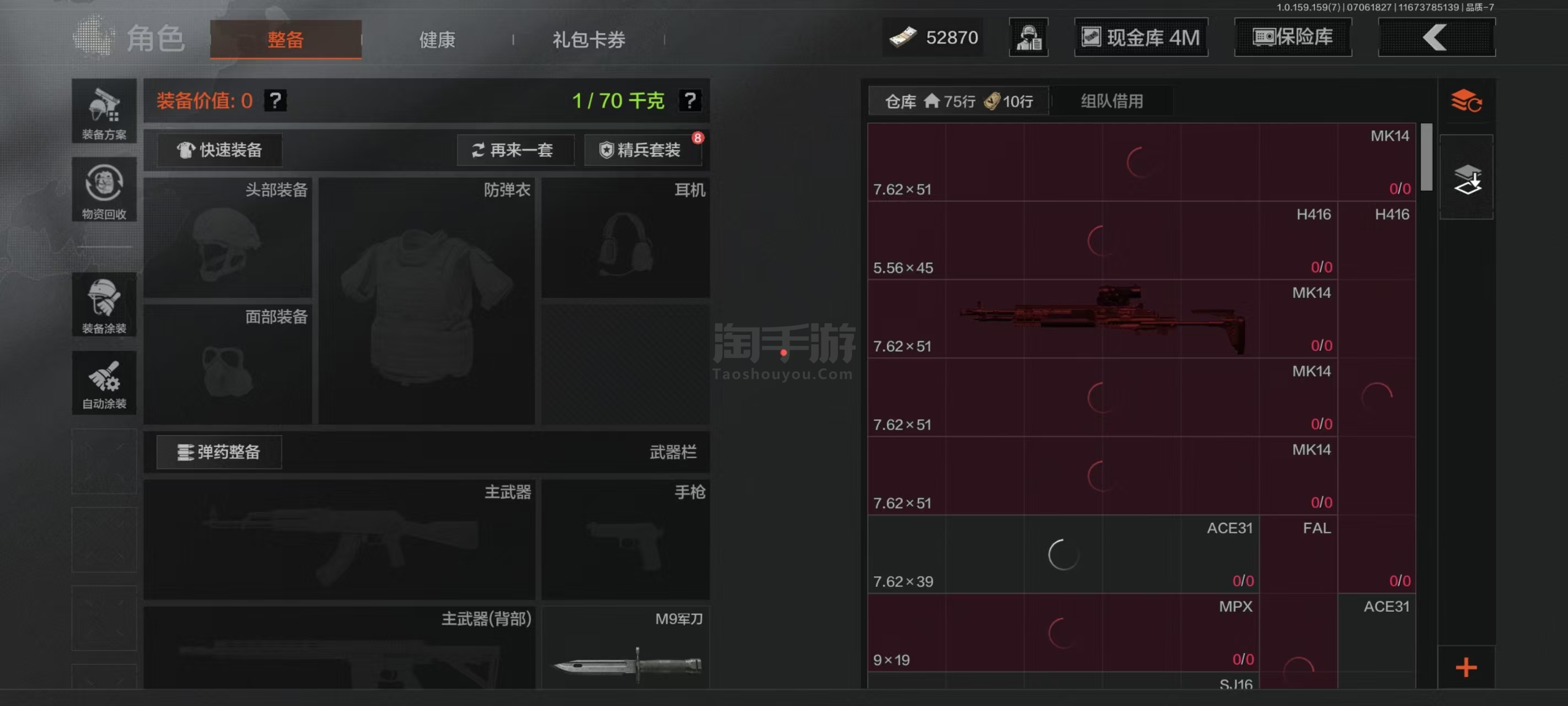This screenshot has height=706, width=1568.
Task: Click the warehouse scrollbar handle
Action: click(1426, 157)
